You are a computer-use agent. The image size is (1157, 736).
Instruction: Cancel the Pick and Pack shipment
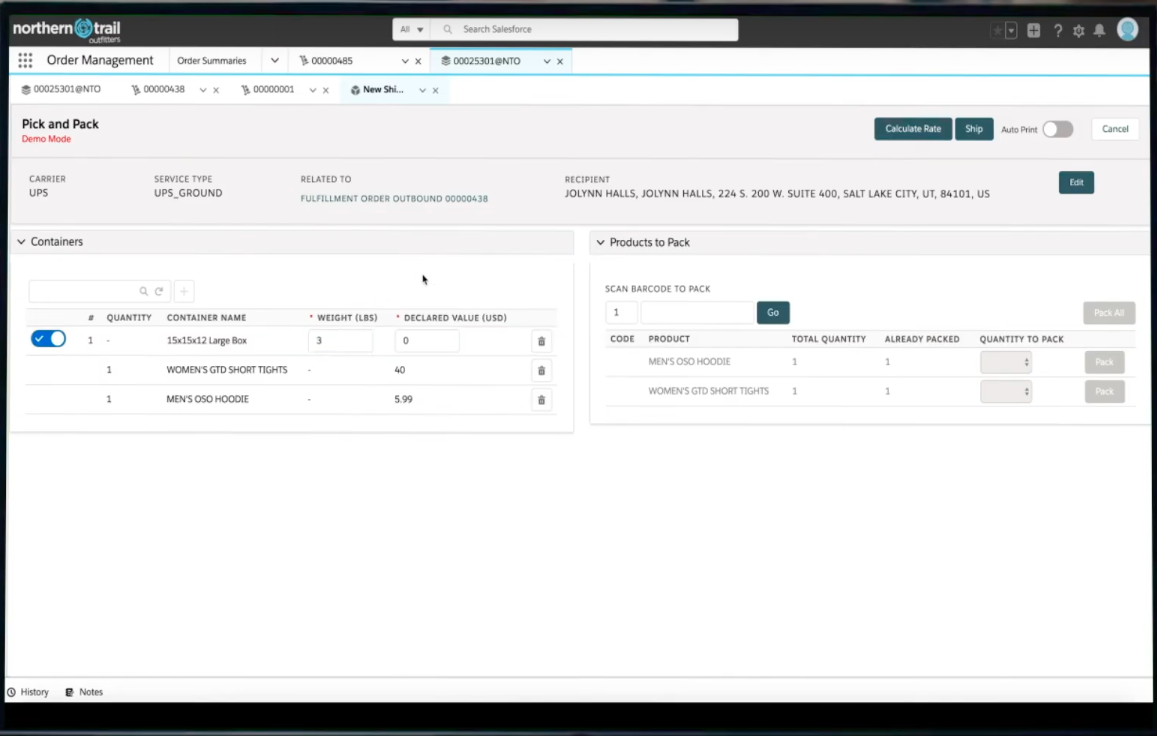tap(1115, 129)
